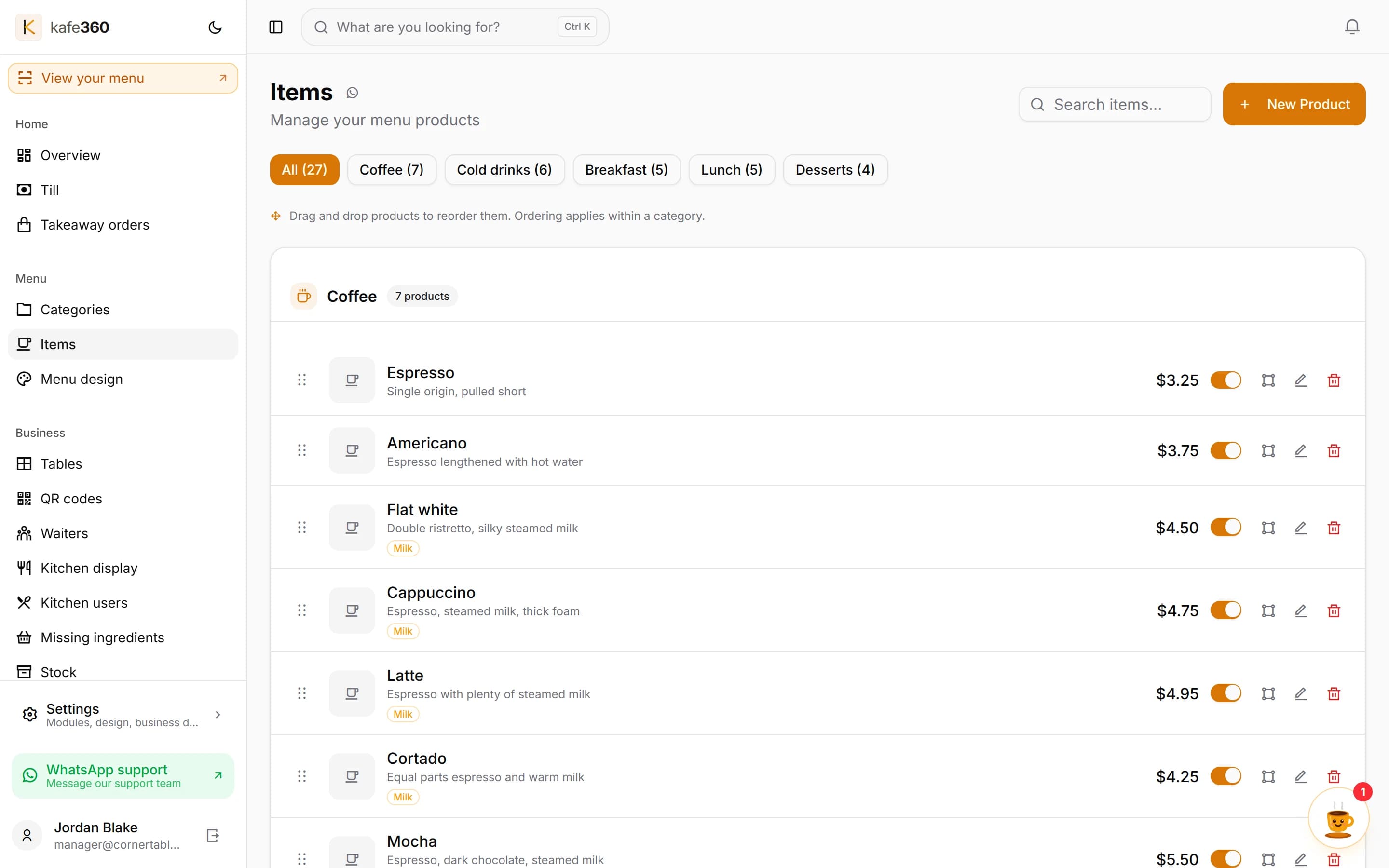
Task: Open WhatsApp support link
Action: (123, 775)
